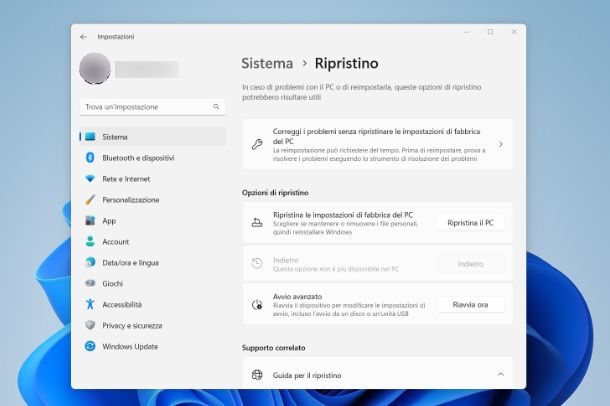This screenshot has height=406, width=610.
Task: Open Rete e Internet settings
Action: coord(152,179)
